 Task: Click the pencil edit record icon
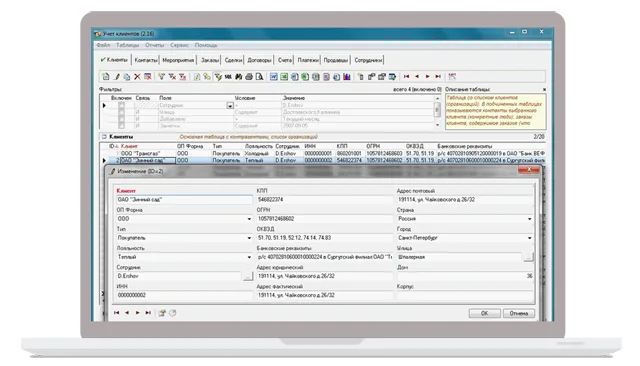[x=117, y=76]
